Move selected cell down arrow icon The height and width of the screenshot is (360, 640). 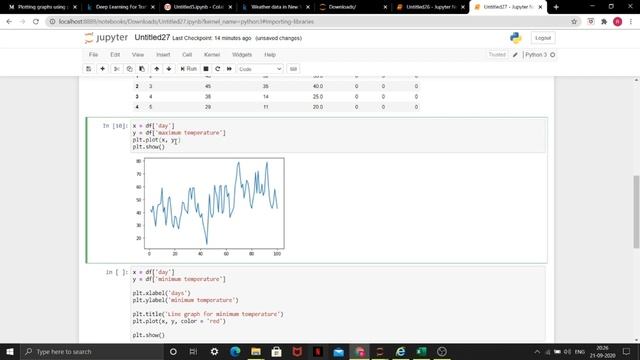click(169, 69)
